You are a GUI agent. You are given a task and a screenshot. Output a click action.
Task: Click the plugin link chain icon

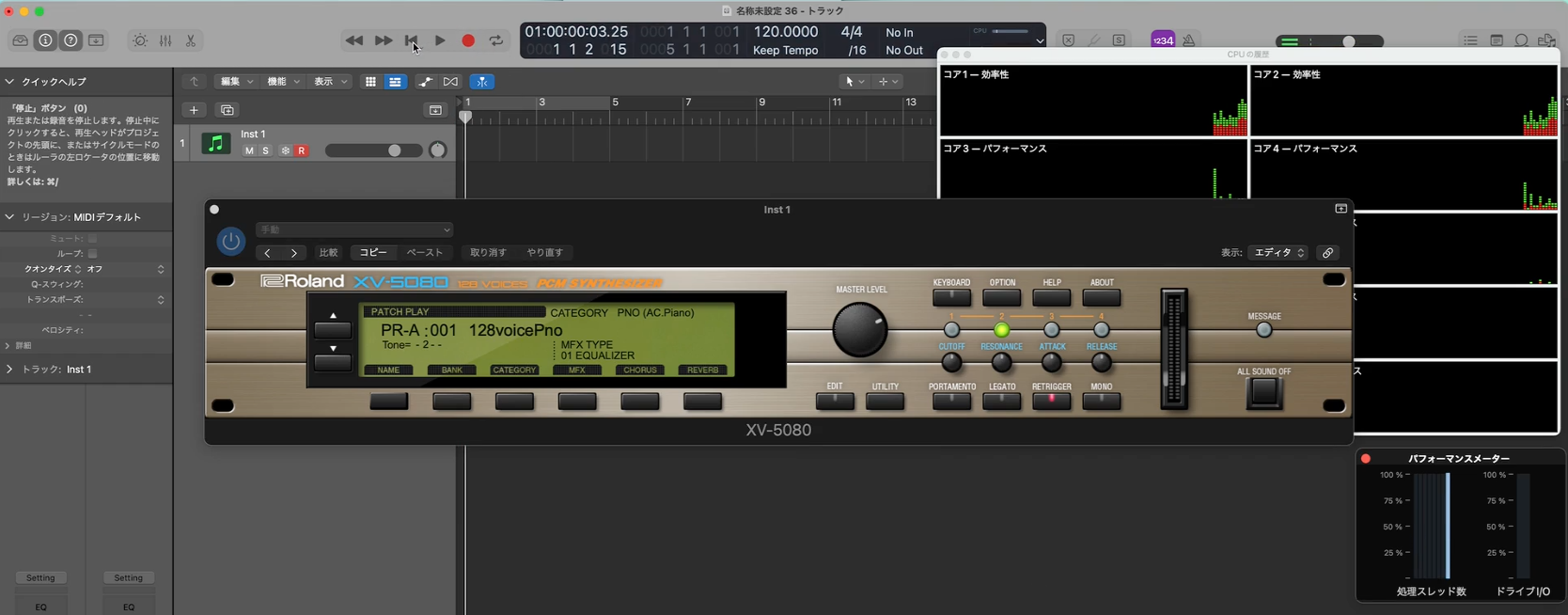(1327, 253)
